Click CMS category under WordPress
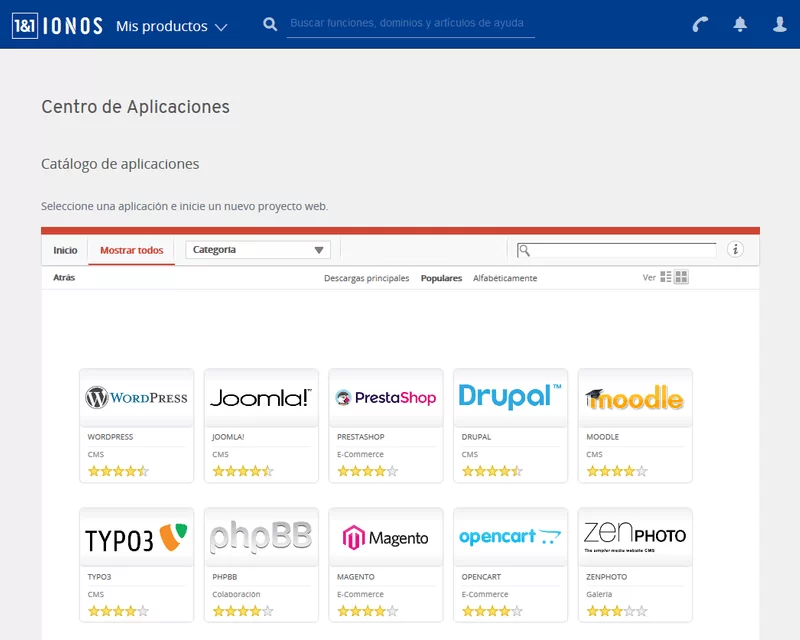Image resolution: width=800 pixels, height=640 pixels. click(x=96, y=454)
